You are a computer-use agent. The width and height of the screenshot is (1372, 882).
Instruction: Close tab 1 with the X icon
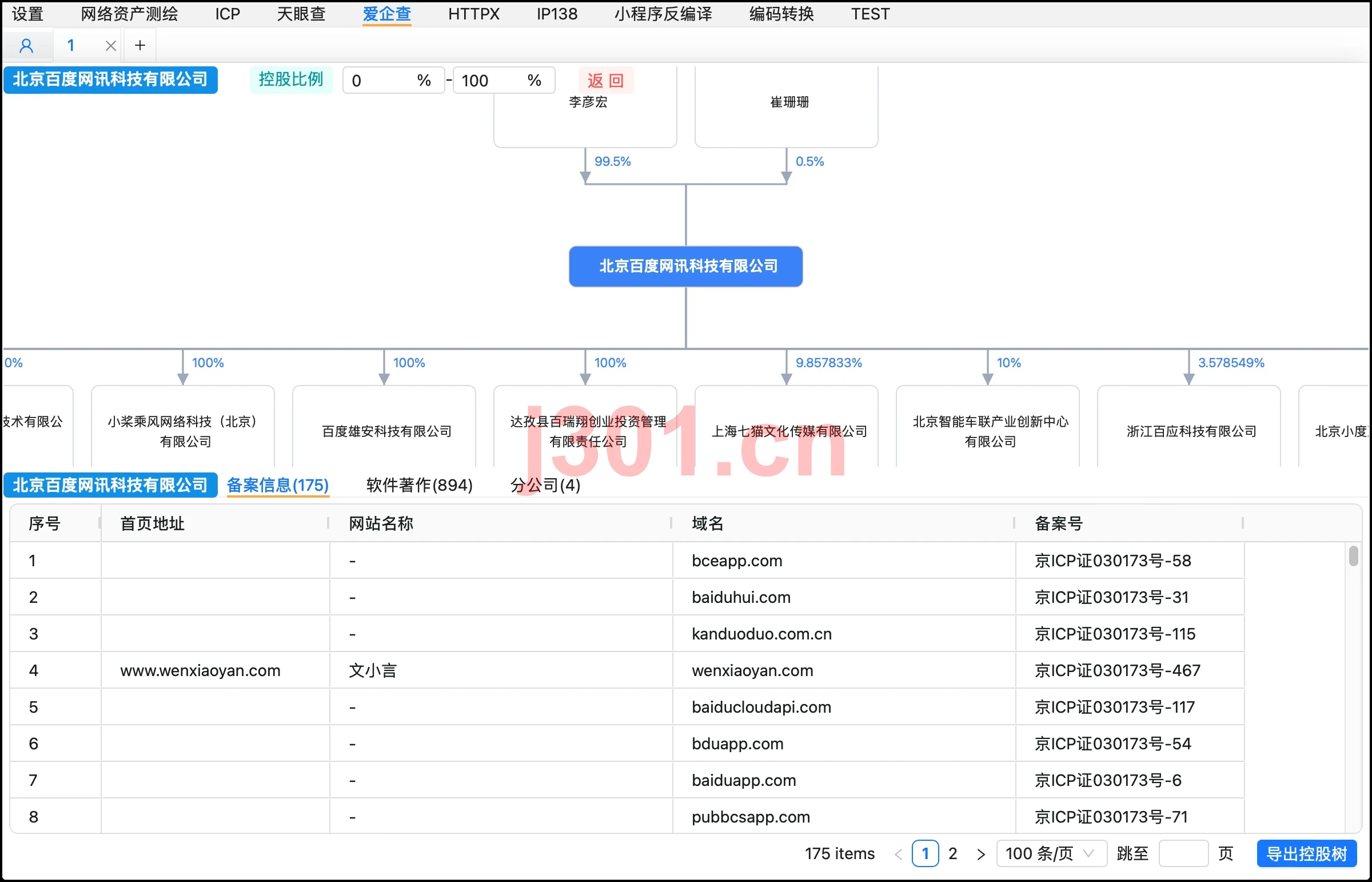(111, 46)
